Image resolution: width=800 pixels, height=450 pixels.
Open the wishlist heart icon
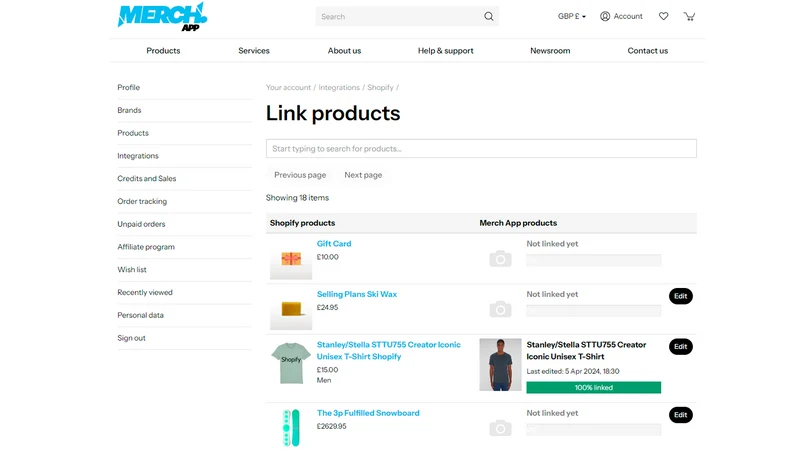point(663,16)
